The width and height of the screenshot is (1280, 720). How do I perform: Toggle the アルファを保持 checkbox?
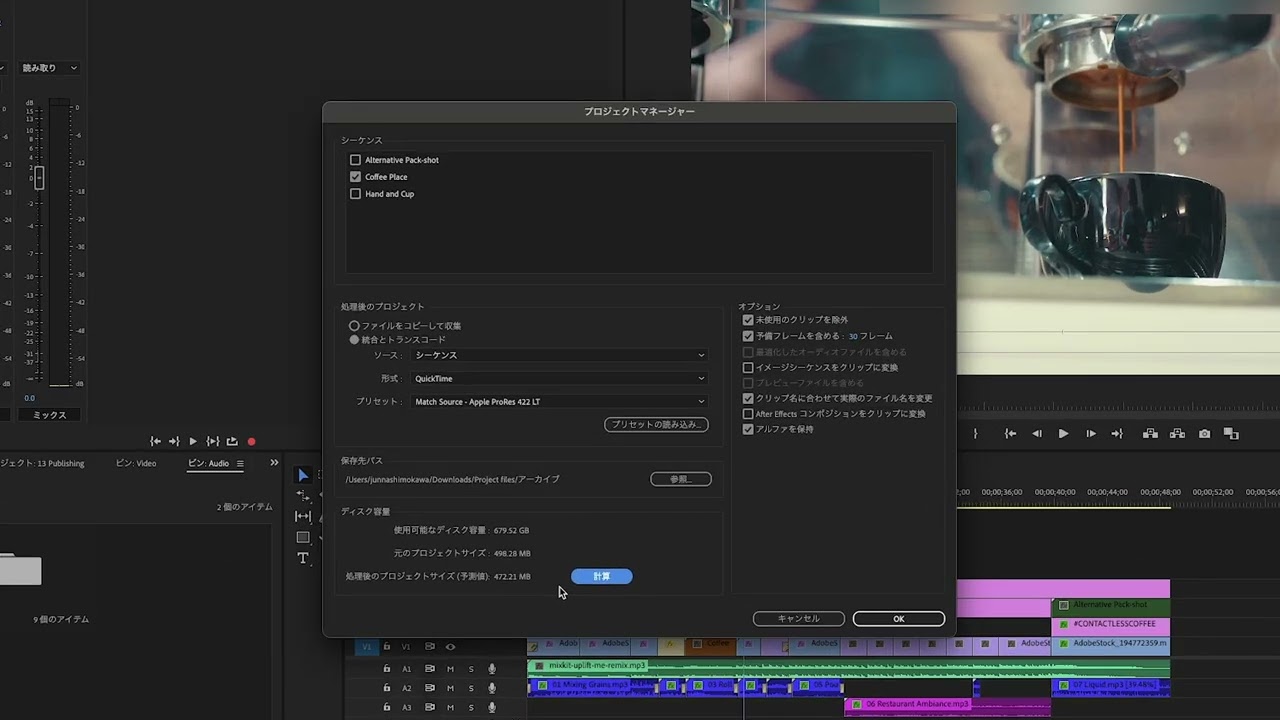pos(748,429)
